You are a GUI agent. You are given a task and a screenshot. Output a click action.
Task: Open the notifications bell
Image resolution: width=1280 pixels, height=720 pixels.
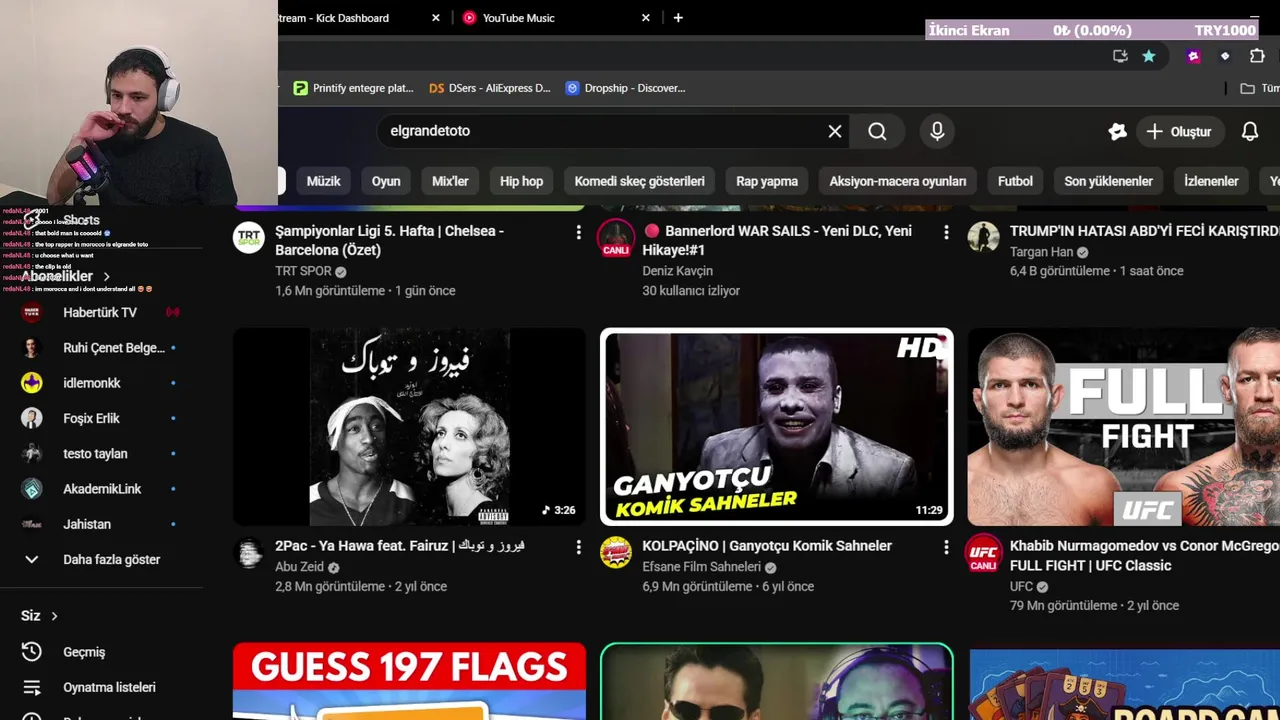tap(1250, 131)
